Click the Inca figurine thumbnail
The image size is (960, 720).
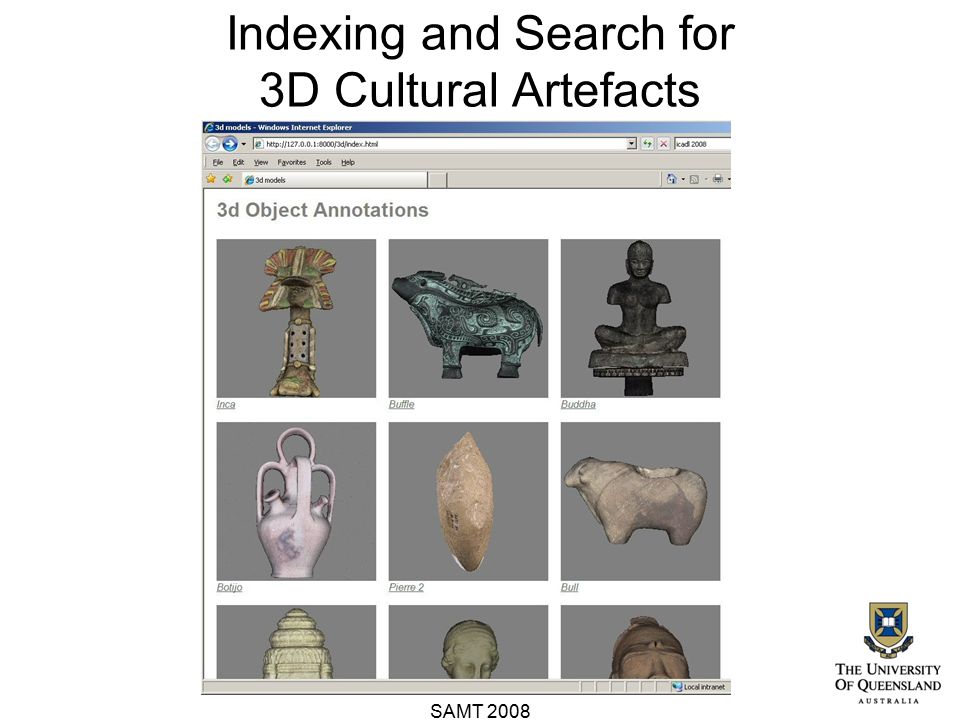click(296, 318)
